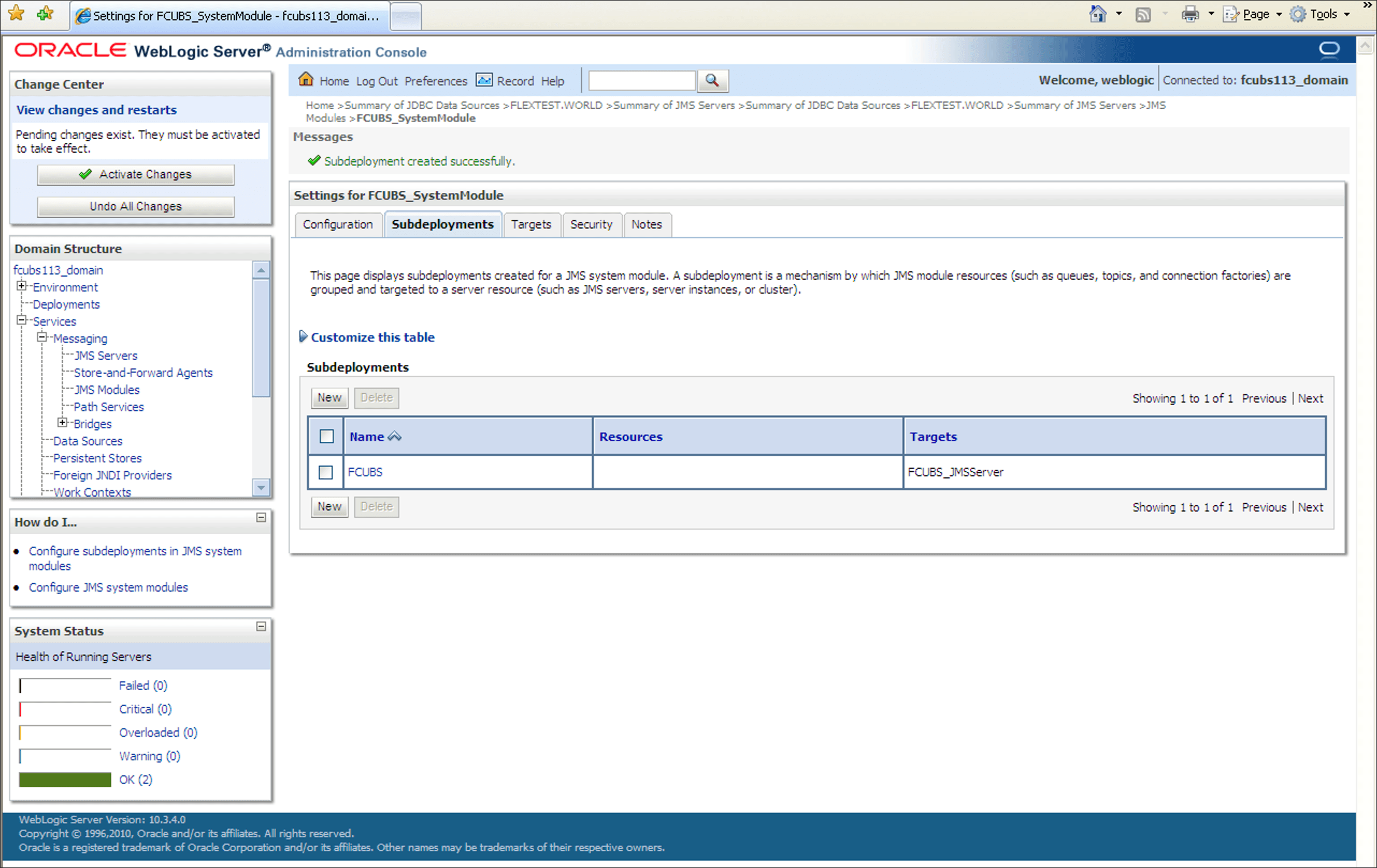This screenshot has width=1377, height=868.
Task: Click the RSS feeds icon
Action: tap(1143, 15)
